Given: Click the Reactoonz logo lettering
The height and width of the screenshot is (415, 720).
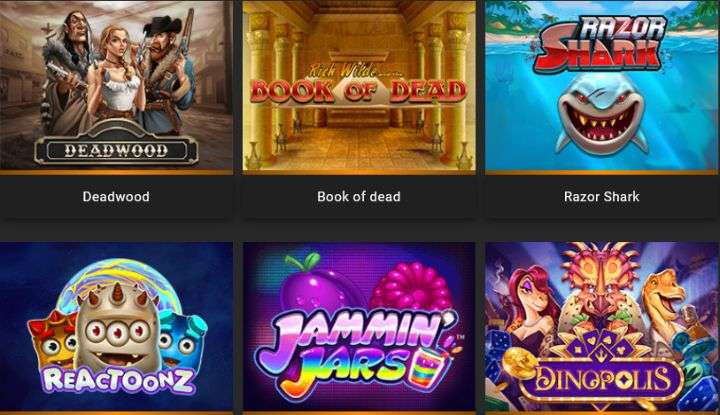Looking at the screenshot, I should pyautogui.click(x=118, y=381).
